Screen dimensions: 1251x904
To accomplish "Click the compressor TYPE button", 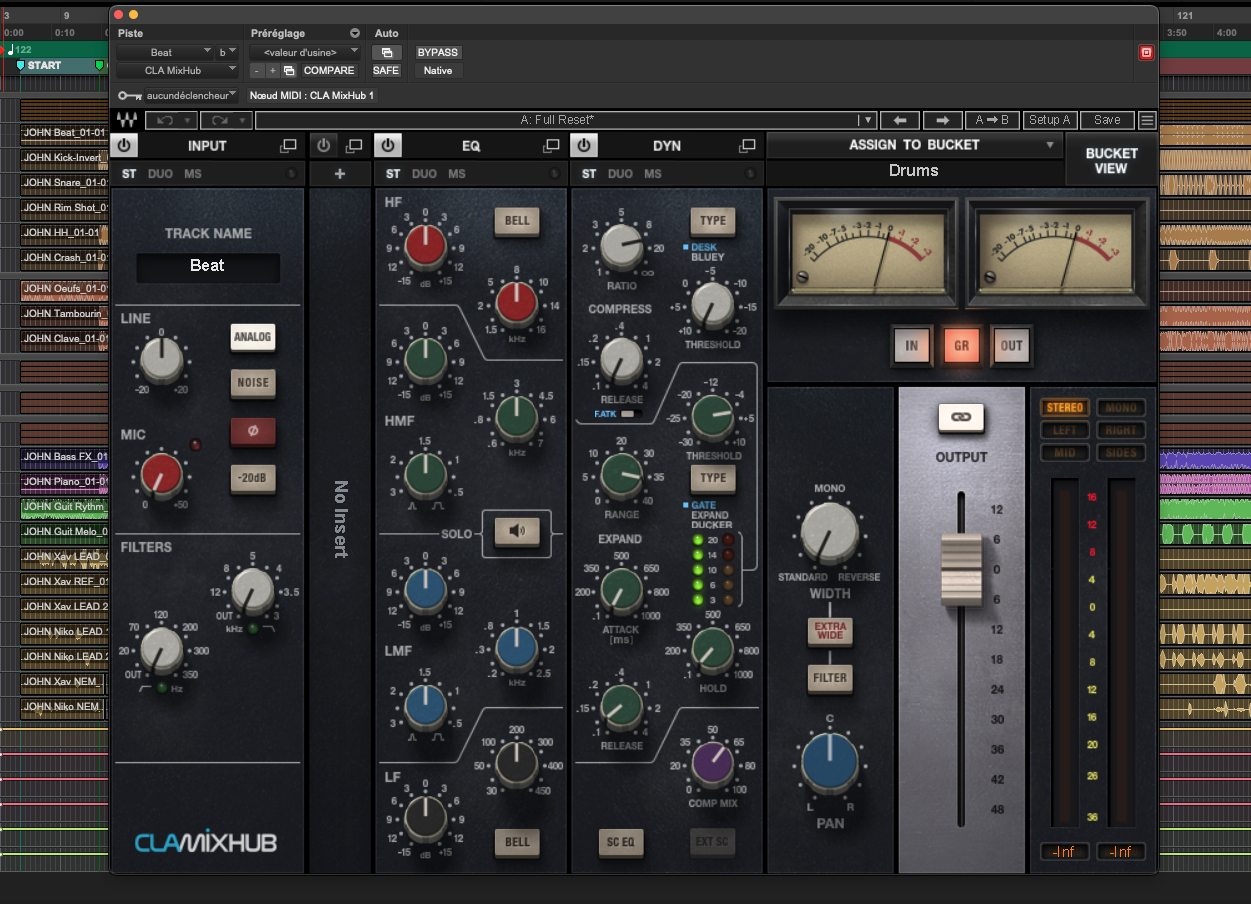I will pyautogui.click(x=713, y=221).
